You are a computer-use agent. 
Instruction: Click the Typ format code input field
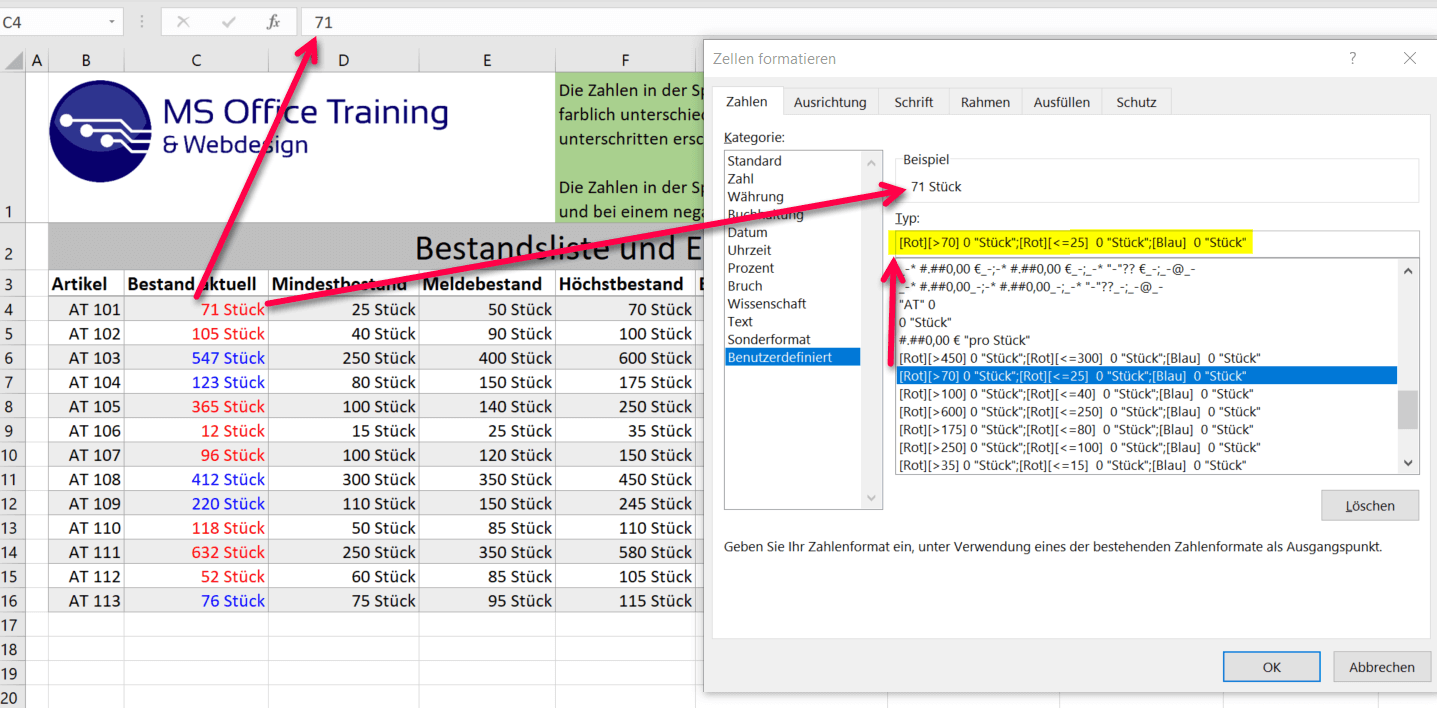tap(1157, 243)
